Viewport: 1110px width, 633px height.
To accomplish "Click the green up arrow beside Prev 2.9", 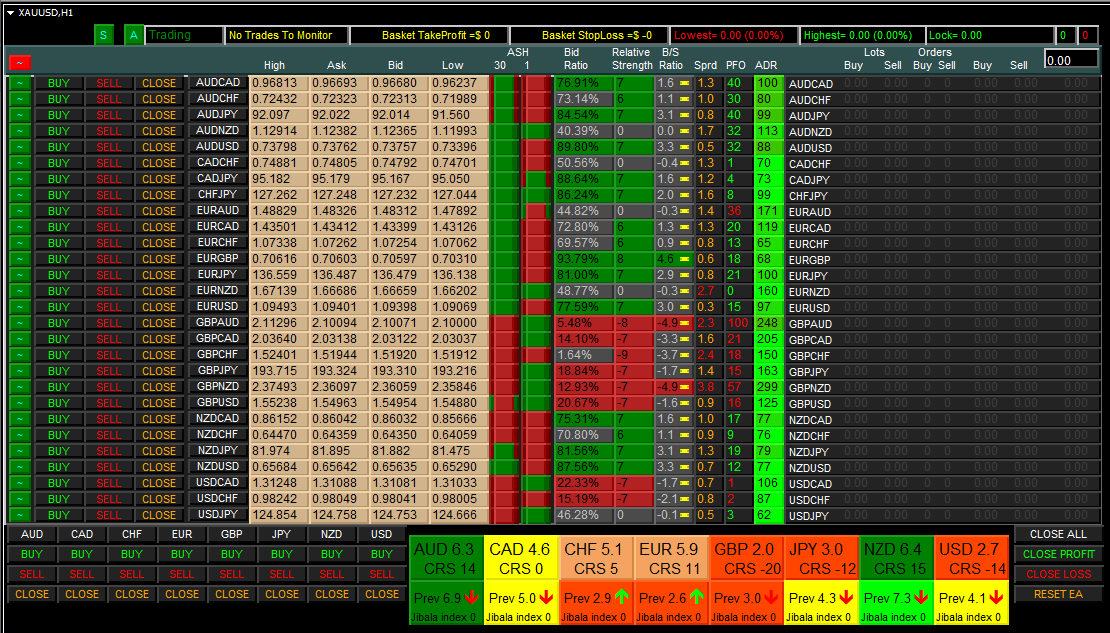I will (x=622, y=598).
